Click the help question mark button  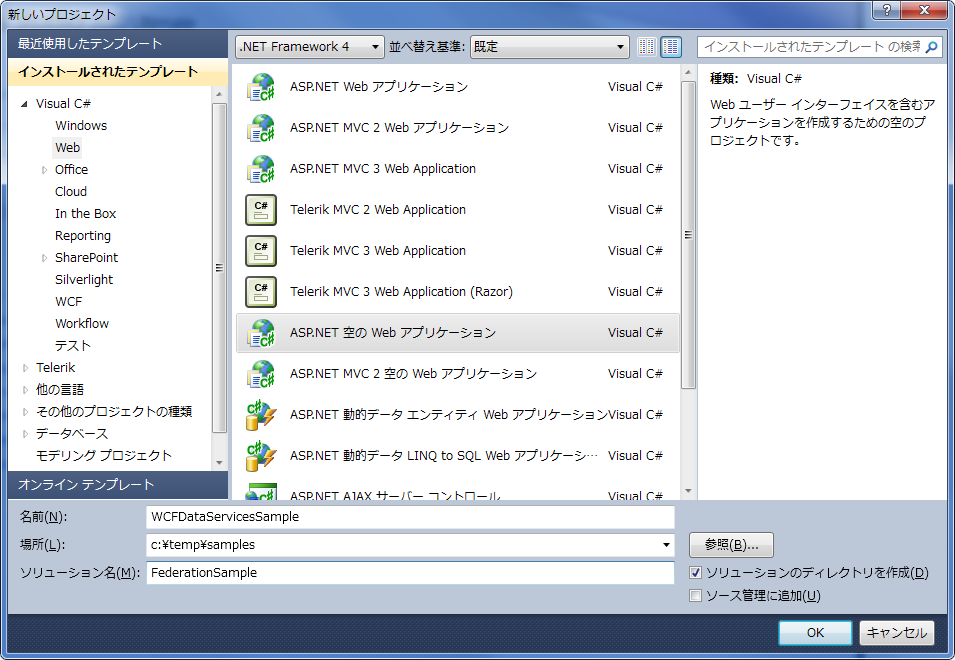pos(887,10)
